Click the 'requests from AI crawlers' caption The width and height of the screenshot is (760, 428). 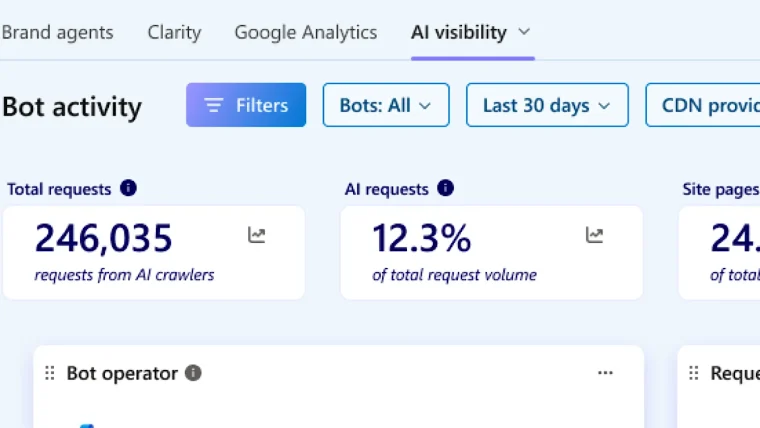coord(124,275)
